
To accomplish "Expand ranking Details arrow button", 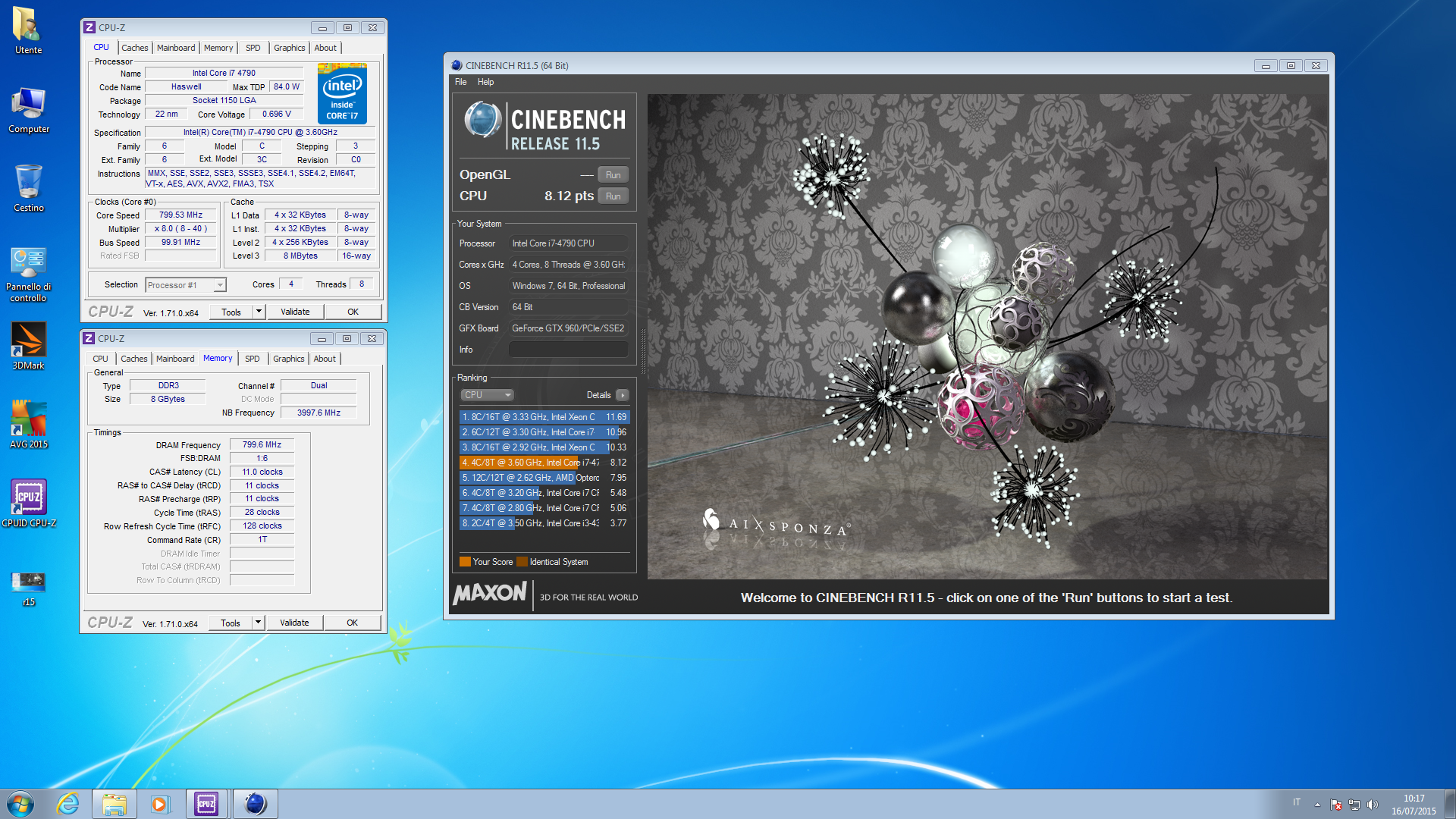I will [x=623, y=395].
